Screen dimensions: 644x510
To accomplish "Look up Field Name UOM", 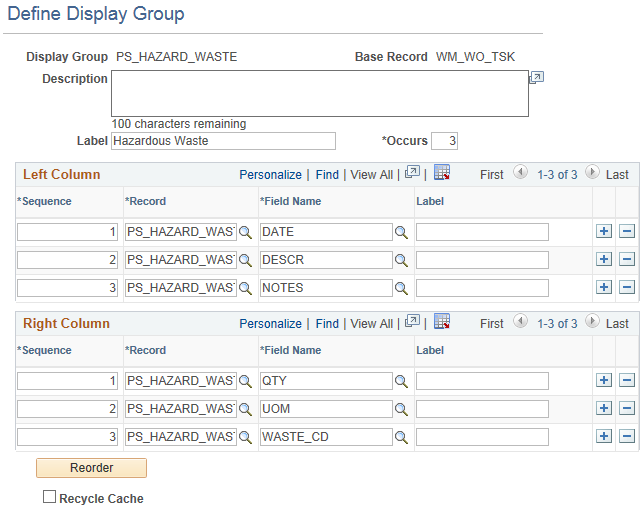I will point(401,409).
